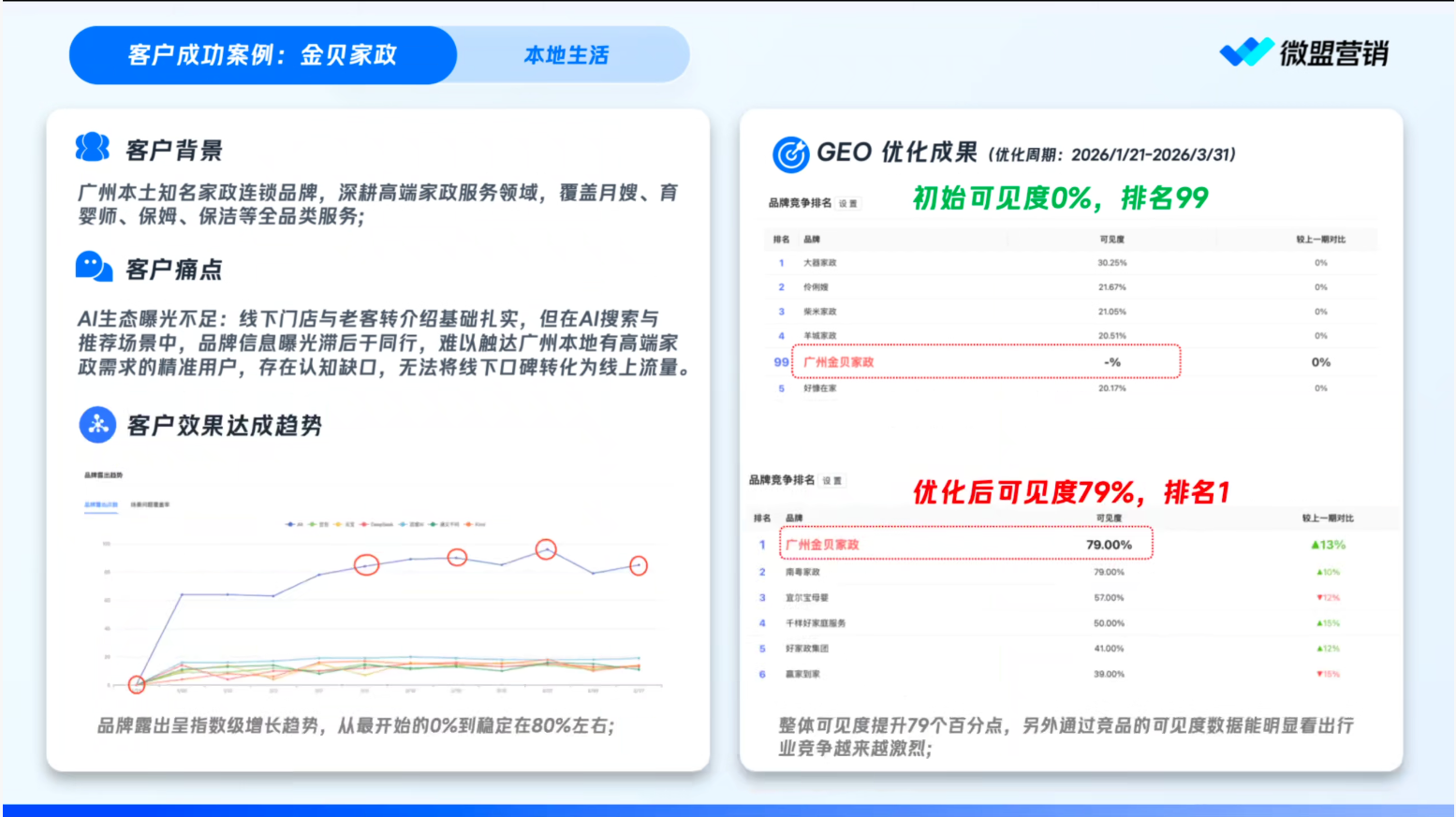The height and width of the screenshot is (817, 1456).
Task: Click the red 优化后可见度79%，排名1 caption
Action: point(1071,492)
